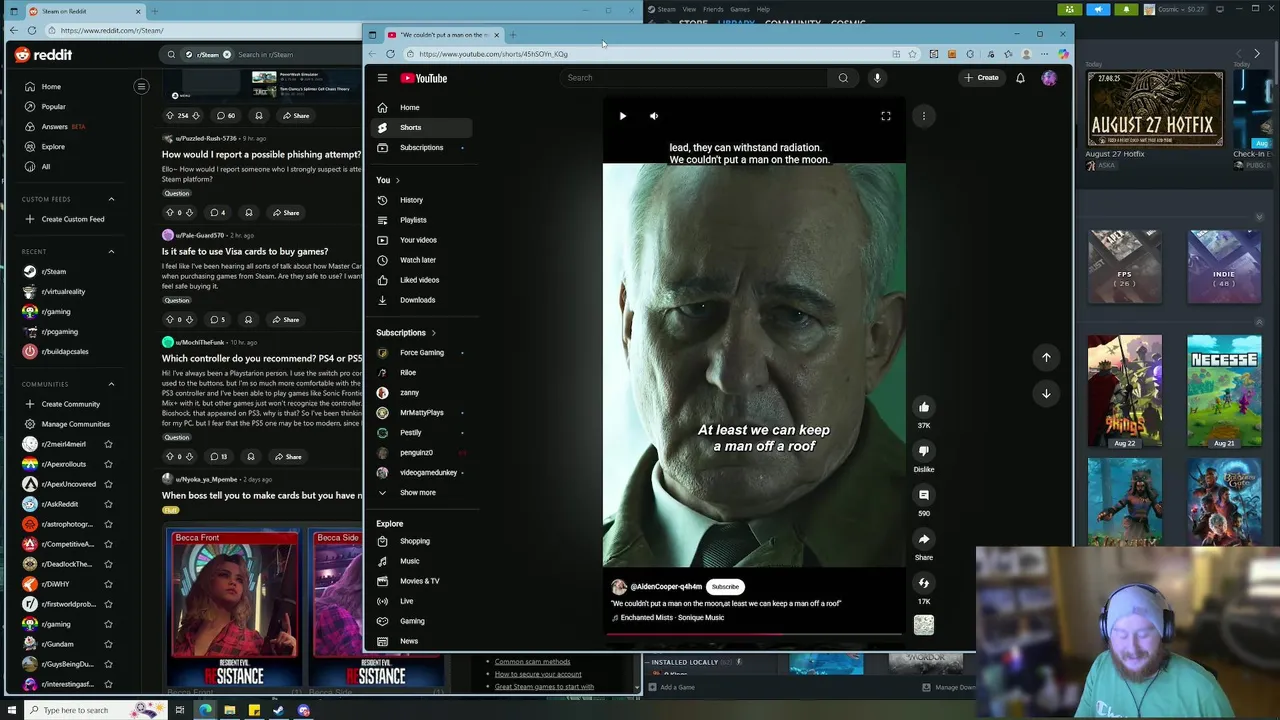This screenshot has height=720, width=1280.
Task: Open Gaming under YouTube Explore
Action: click(421, 621)
